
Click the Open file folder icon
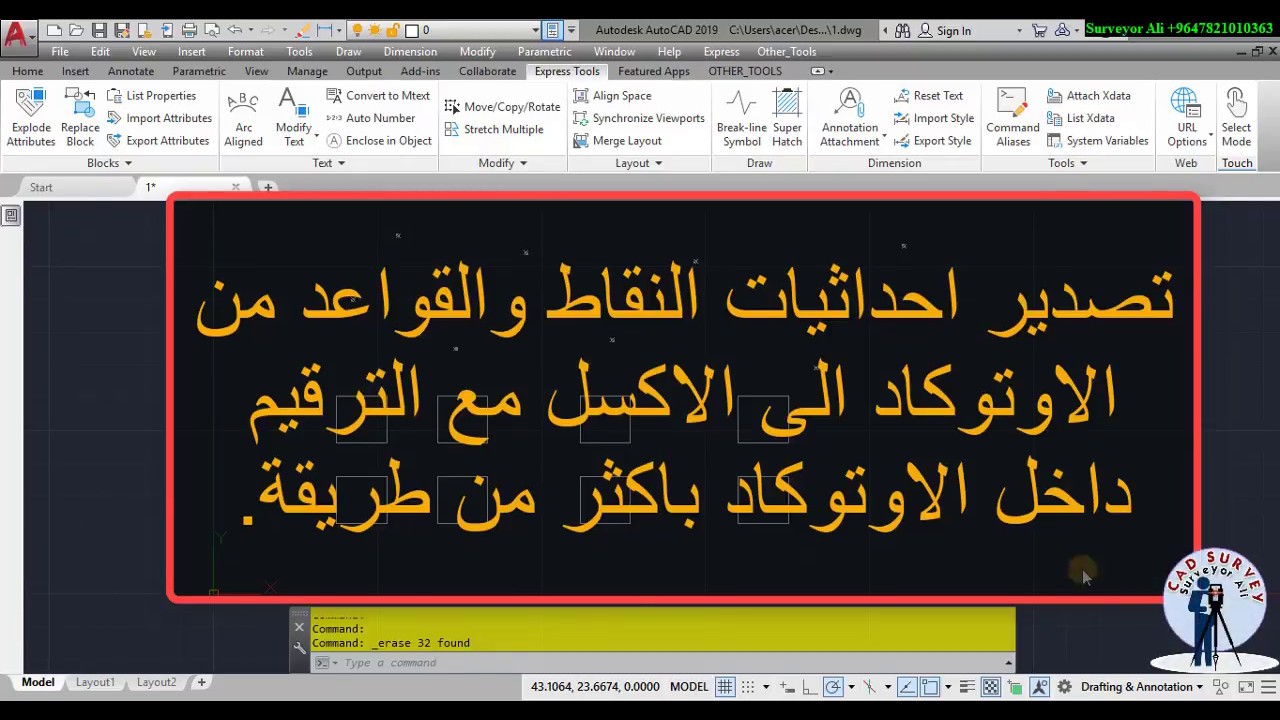pos(76,31)
